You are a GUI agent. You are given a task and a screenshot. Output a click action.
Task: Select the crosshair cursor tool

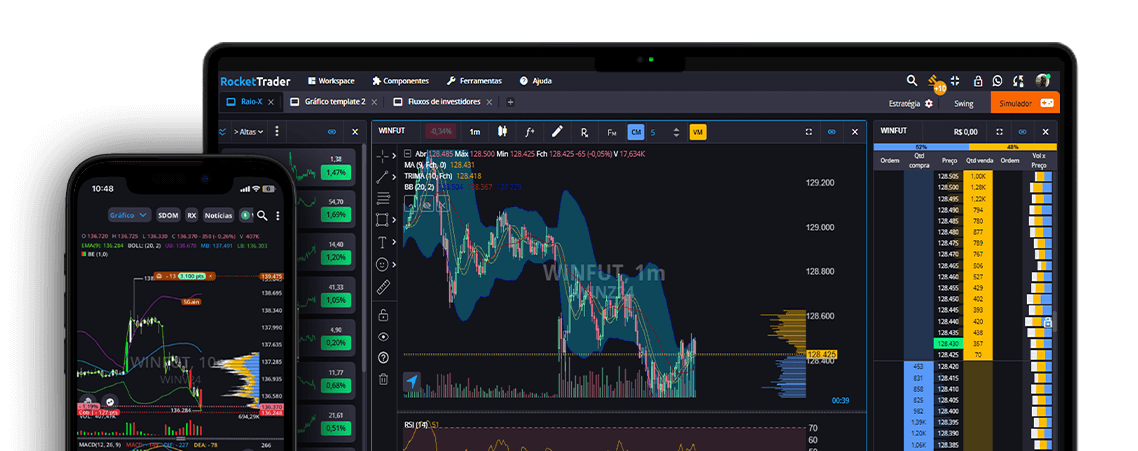(x=382, y=155)
